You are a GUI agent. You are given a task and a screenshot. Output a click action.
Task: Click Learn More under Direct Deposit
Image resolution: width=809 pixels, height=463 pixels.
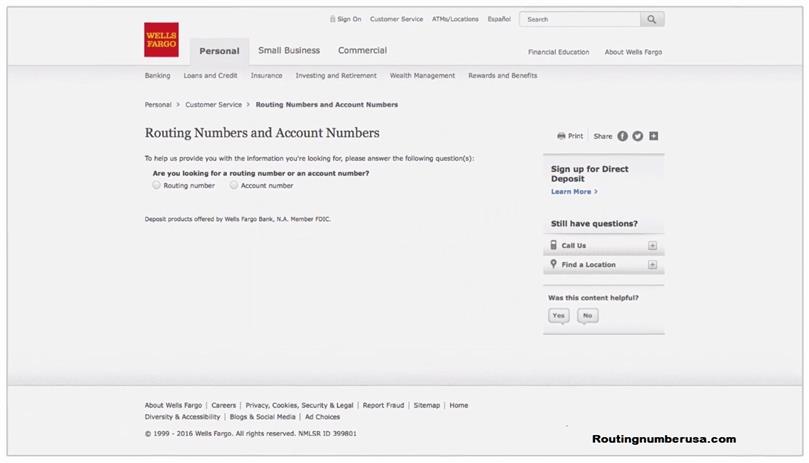tap(574, 191)
